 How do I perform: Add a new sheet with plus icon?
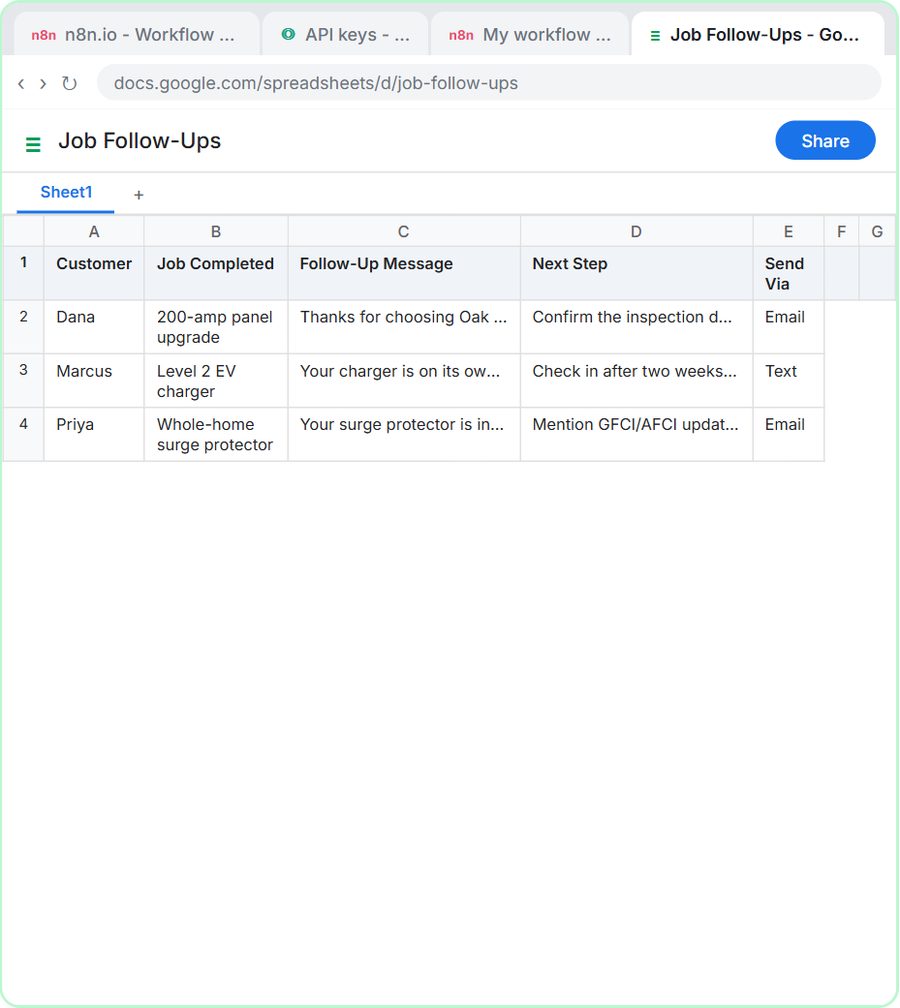(x=139, y=195)
